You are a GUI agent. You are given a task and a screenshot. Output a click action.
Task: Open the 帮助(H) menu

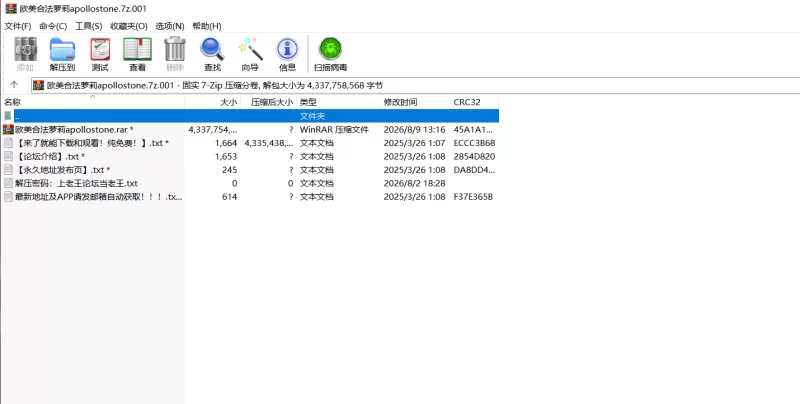207,26
